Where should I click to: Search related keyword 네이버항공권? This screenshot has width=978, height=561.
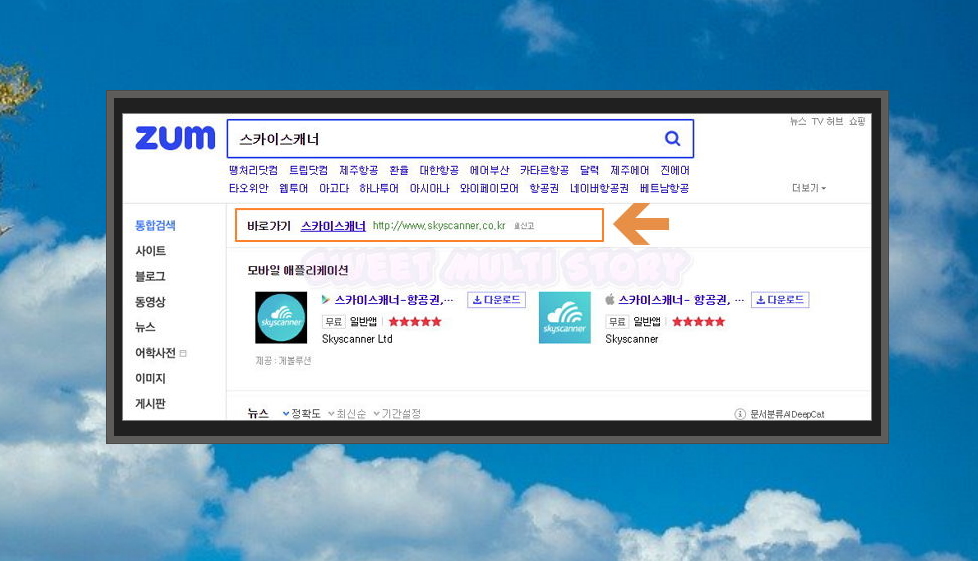click(599, 188)
